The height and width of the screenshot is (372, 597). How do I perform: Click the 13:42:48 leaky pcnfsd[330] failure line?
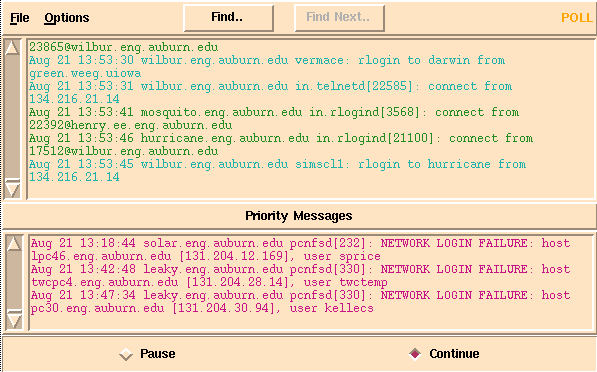(301, 269)
